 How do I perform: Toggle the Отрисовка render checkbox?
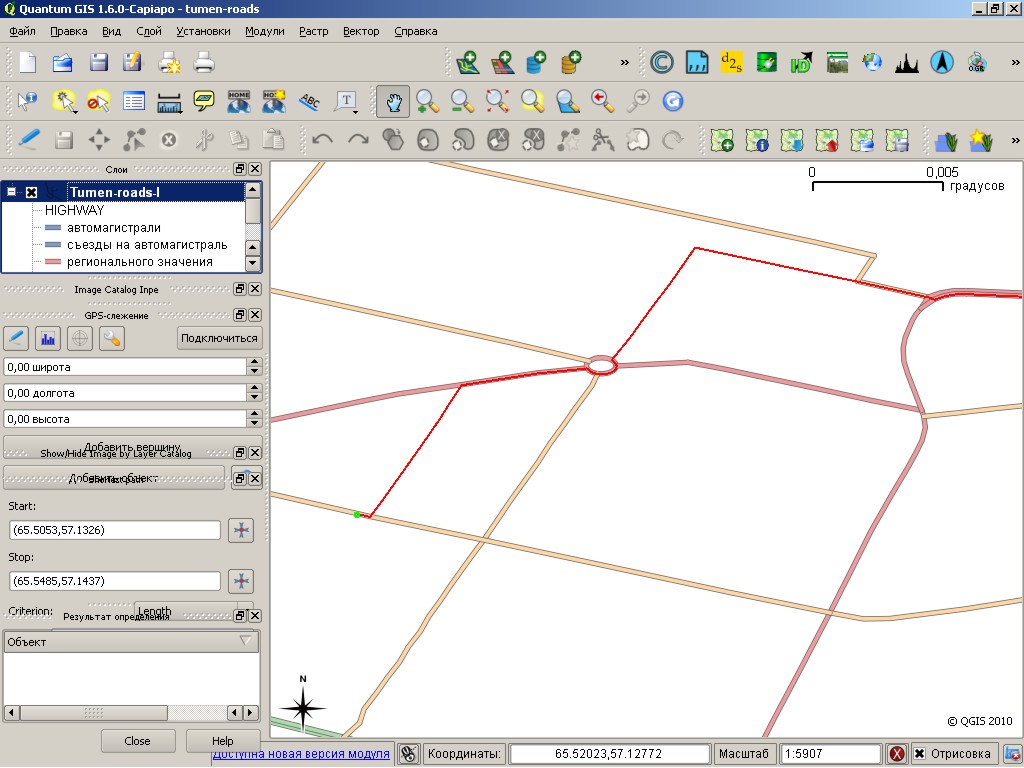tap(919, 754)
